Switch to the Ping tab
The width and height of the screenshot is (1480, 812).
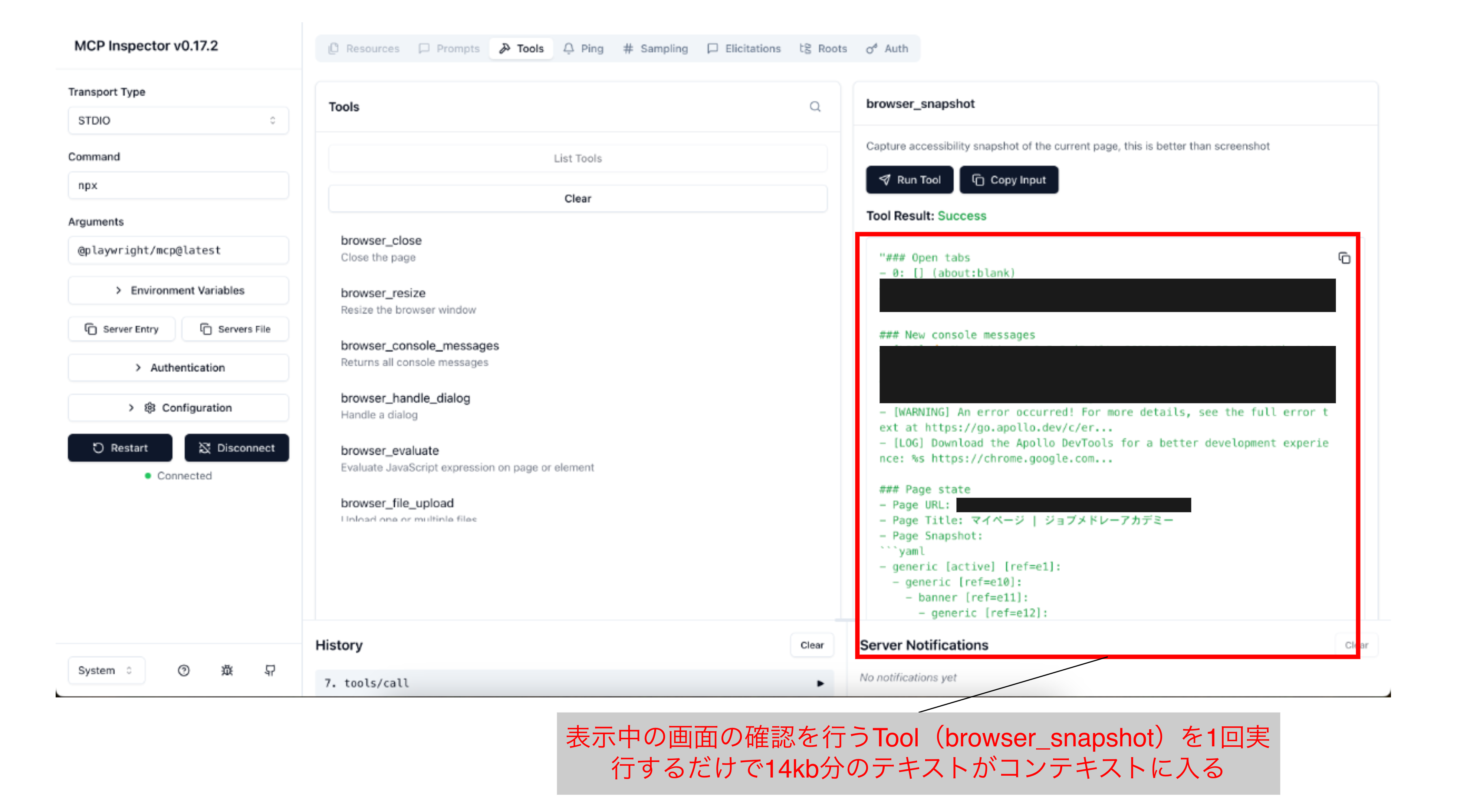[583, 49]
